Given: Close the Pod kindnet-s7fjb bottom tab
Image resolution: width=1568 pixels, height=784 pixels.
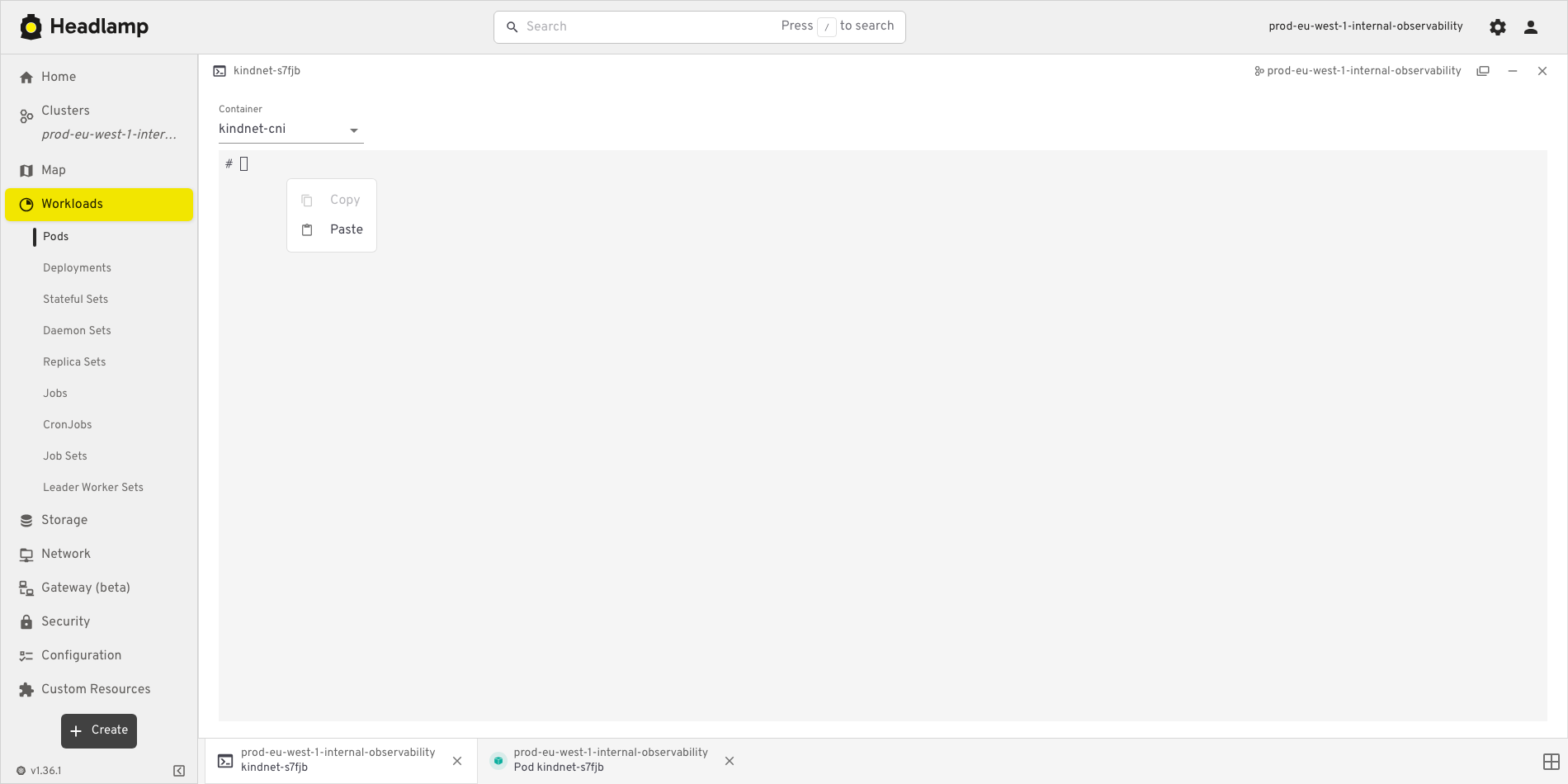Looking at the screenshot, I should click(x=730, y=761).
